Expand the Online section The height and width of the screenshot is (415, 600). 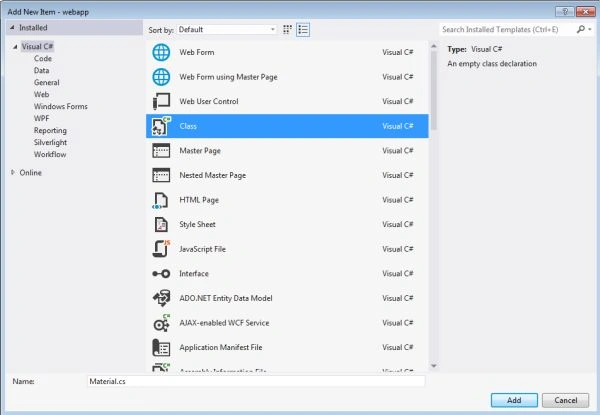[x=13, y=173]
